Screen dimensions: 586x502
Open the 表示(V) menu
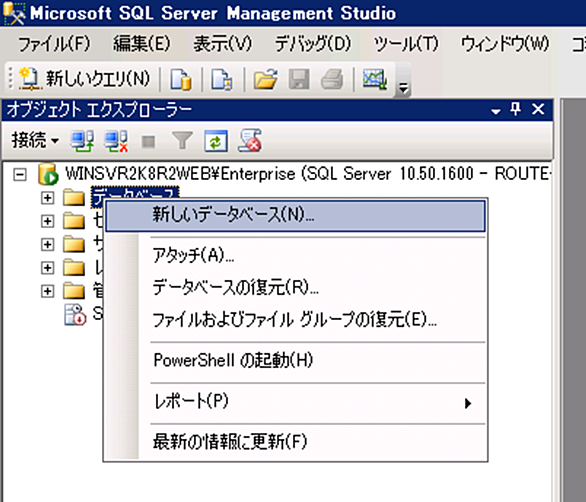point(222,44)
